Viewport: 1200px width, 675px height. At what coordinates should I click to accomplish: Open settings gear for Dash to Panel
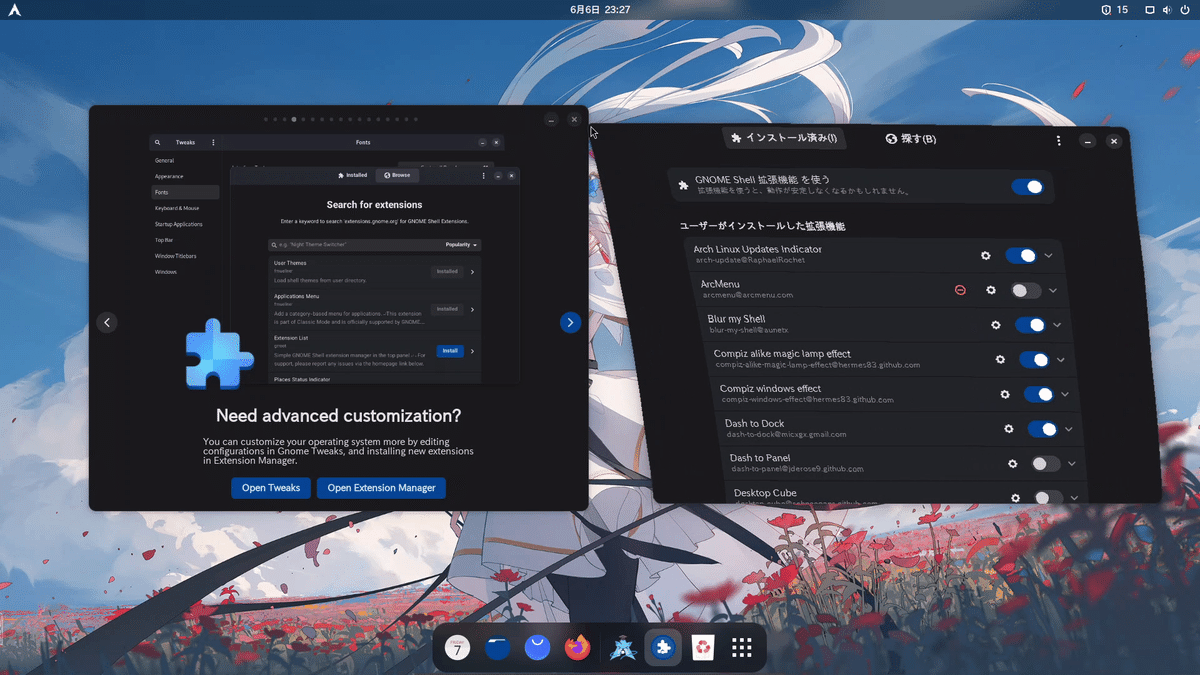tap(1012, 464)
